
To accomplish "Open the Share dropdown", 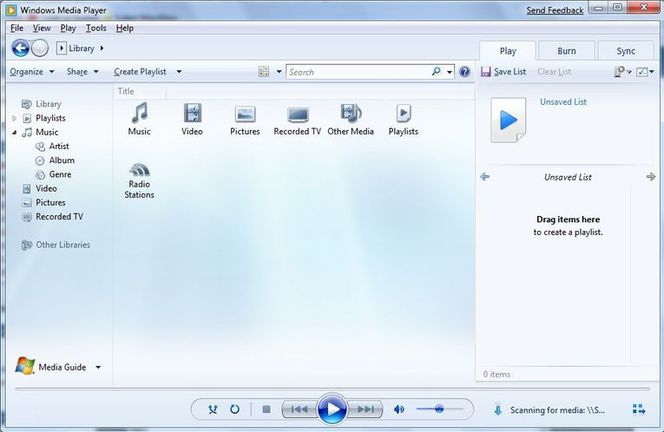I will pyautogui.click(x=83, y=72).
